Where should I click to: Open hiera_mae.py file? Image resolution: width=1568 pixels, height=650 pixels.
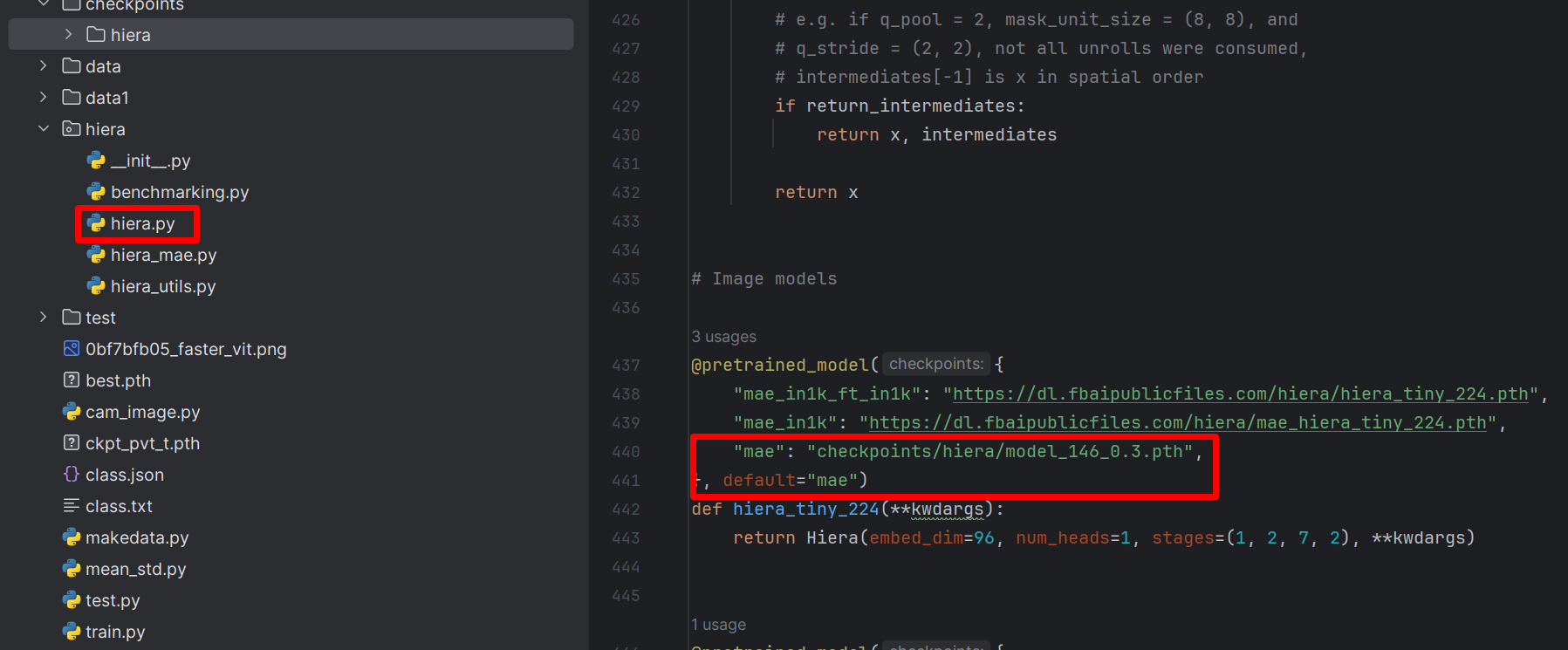tap(163, 255)
